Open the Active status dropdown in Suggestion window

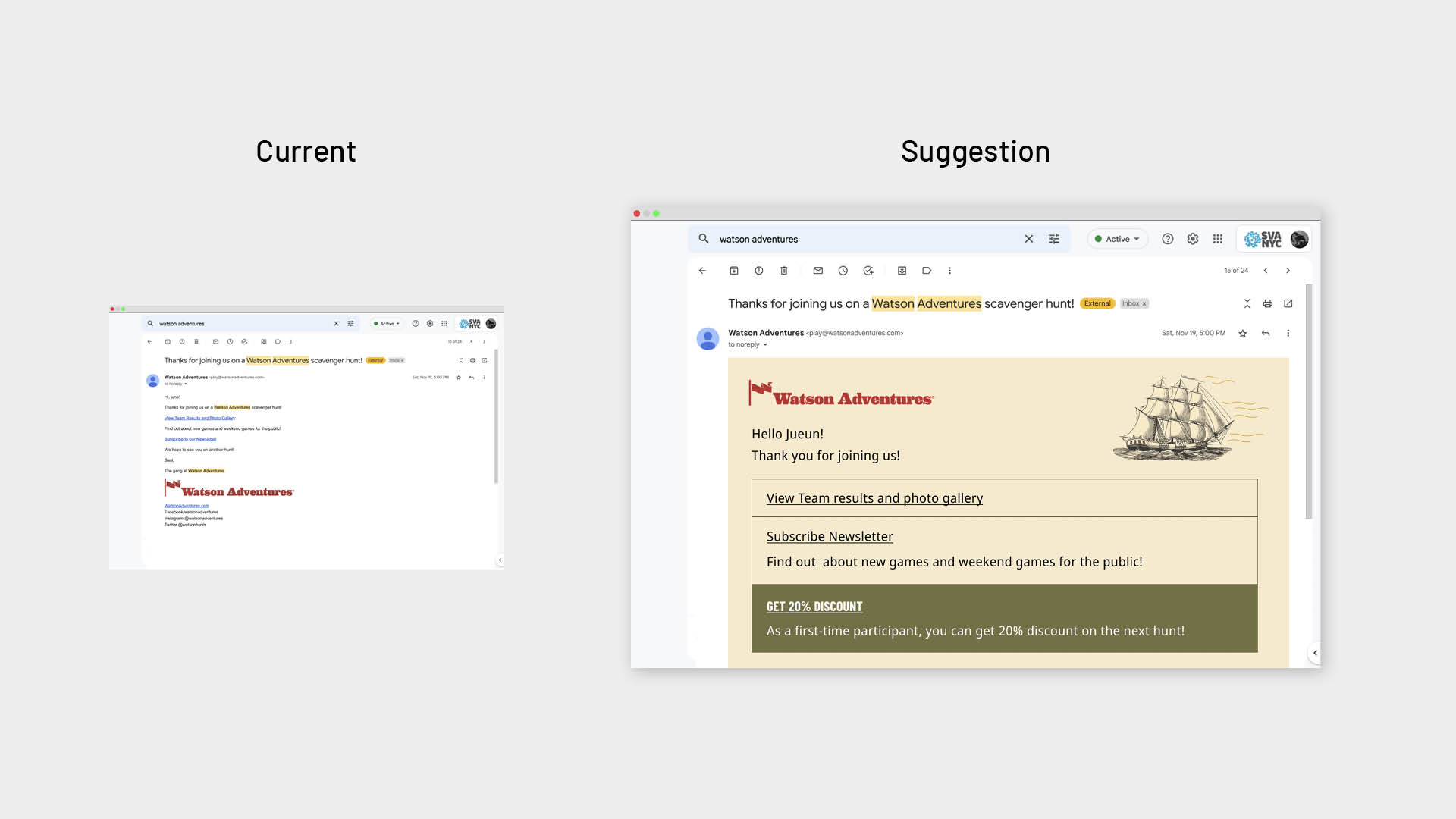[1118, 239]
